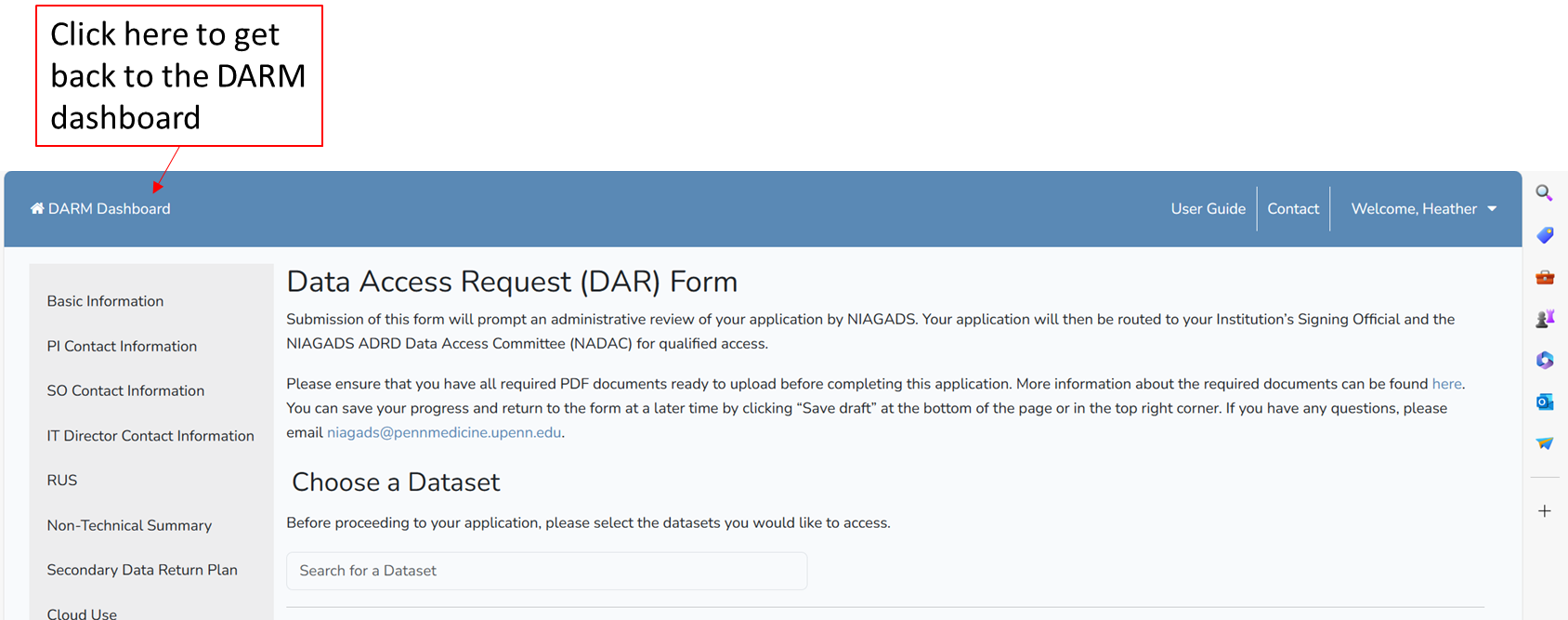Image resolution: width=1568 pixels, height=620 pixels.
Task: Open the Microsoft 365 sidebar icon
Action: tap(1544, 361)
